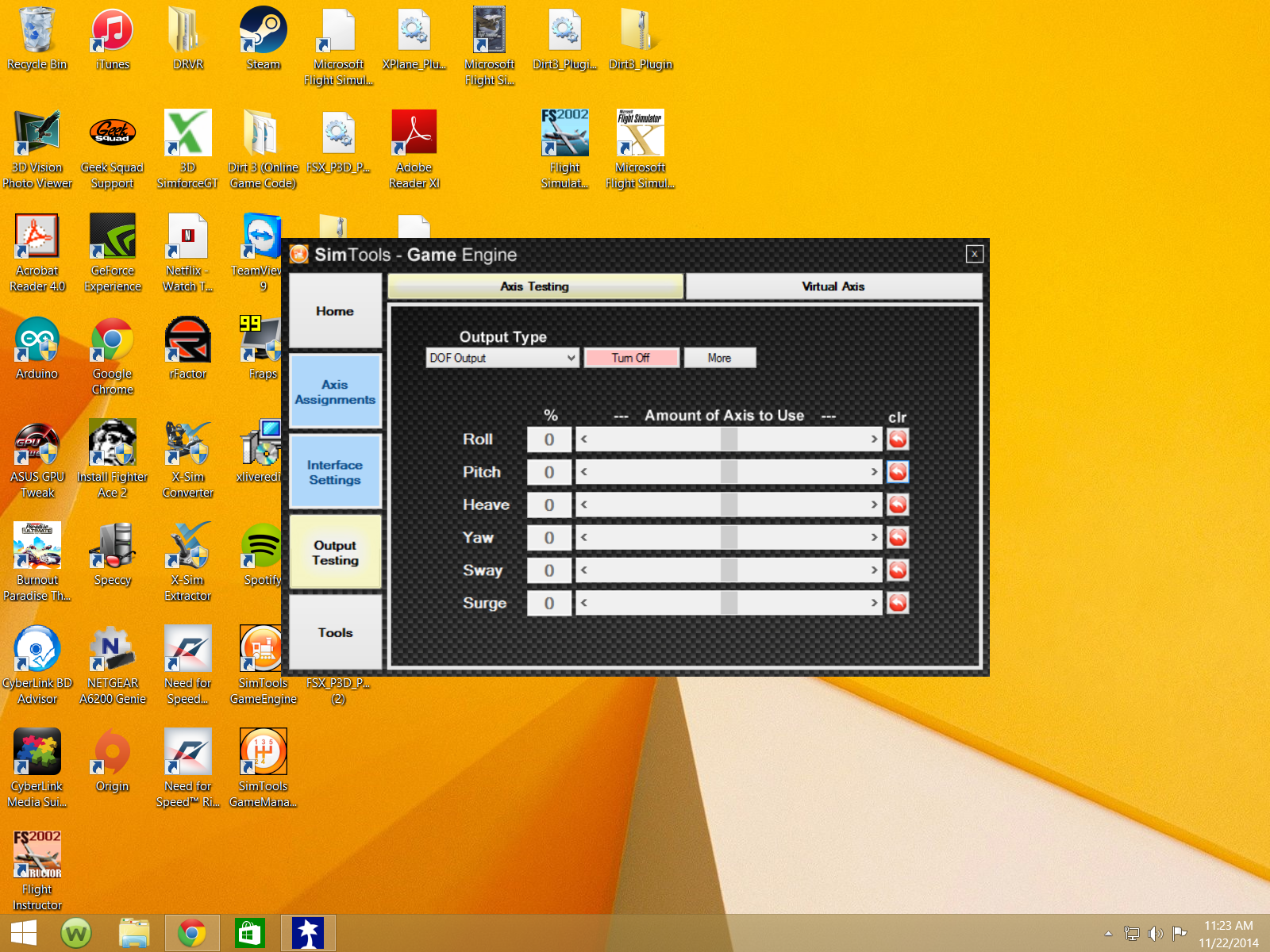Open the Output Type dropdown
This screenshot has width=1270, height=952.
click(x=502, y=358)
